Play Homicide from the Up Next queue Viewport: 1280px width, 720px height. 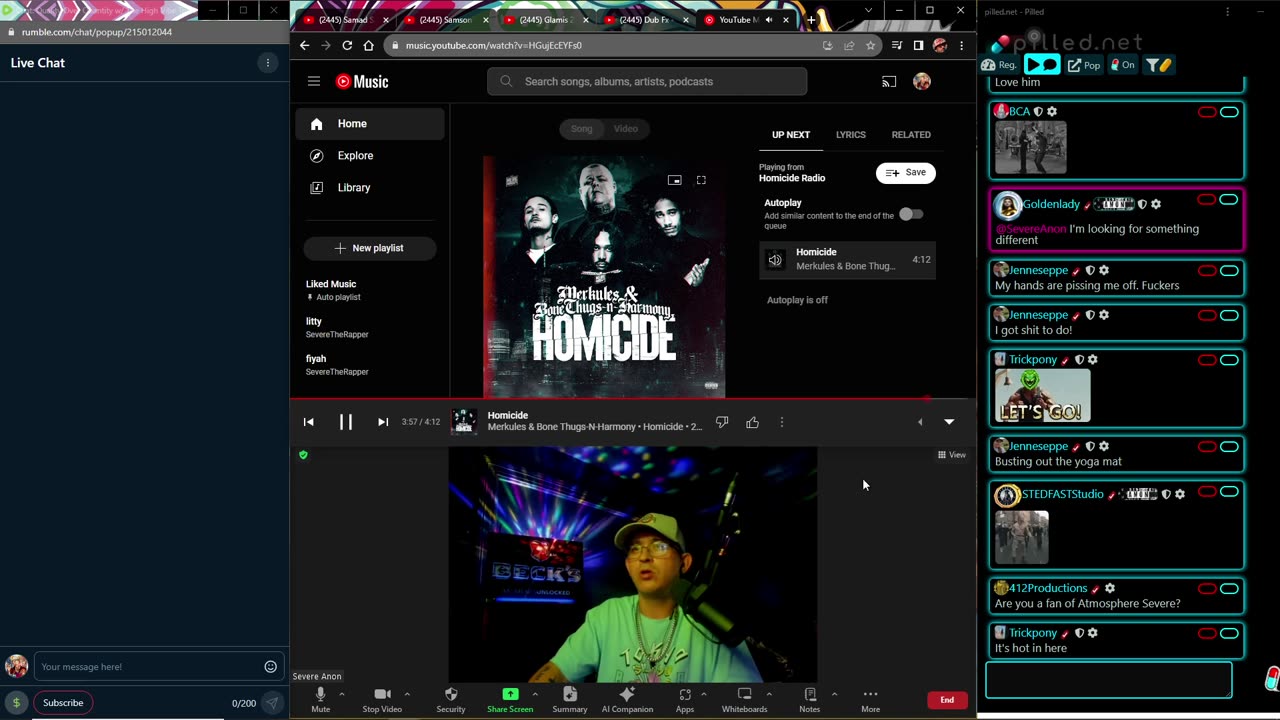[x=848, y=260]
